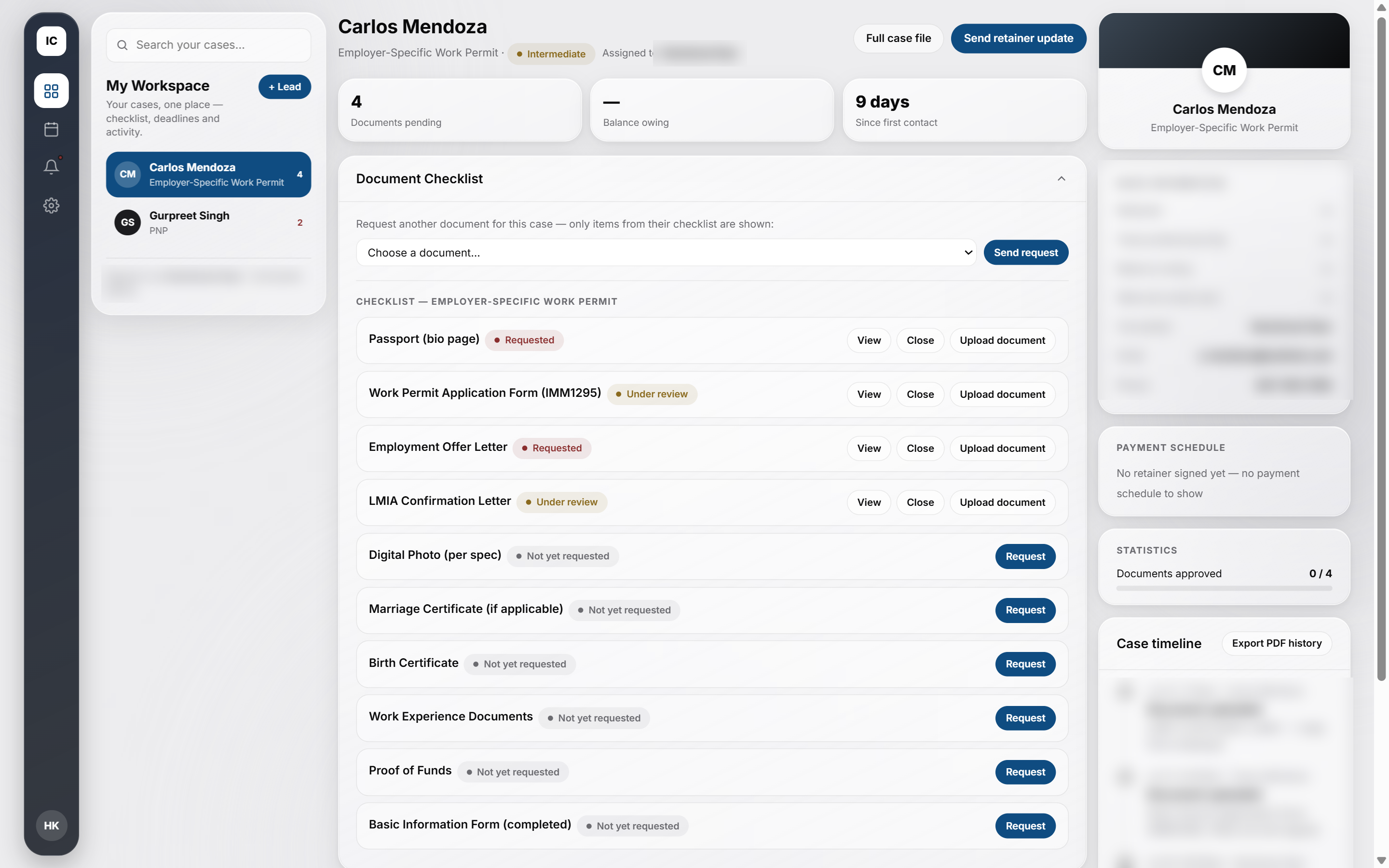Click the 9 days Since first contact card

tap(964, 110)
